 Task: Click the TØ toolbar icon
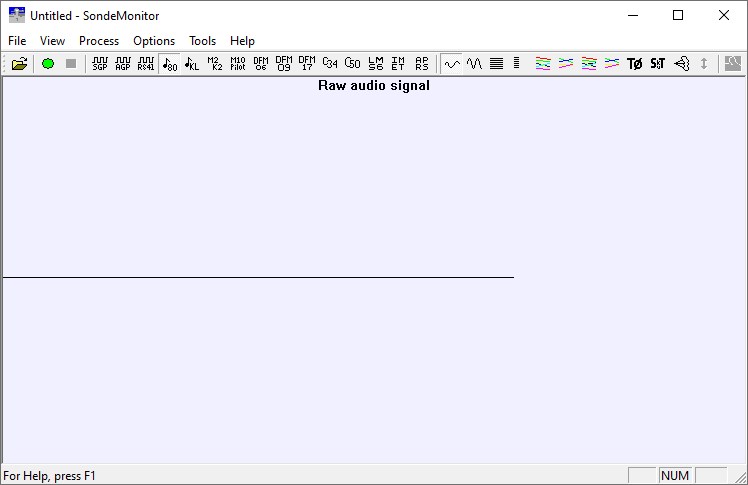(635, 63)
